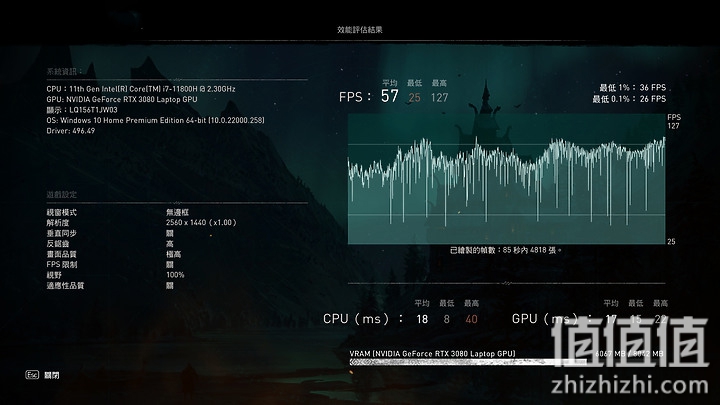Click the VRAM (NVIDIA GeForce RTX 3080 Laptop GPU) label

[432, 354]
